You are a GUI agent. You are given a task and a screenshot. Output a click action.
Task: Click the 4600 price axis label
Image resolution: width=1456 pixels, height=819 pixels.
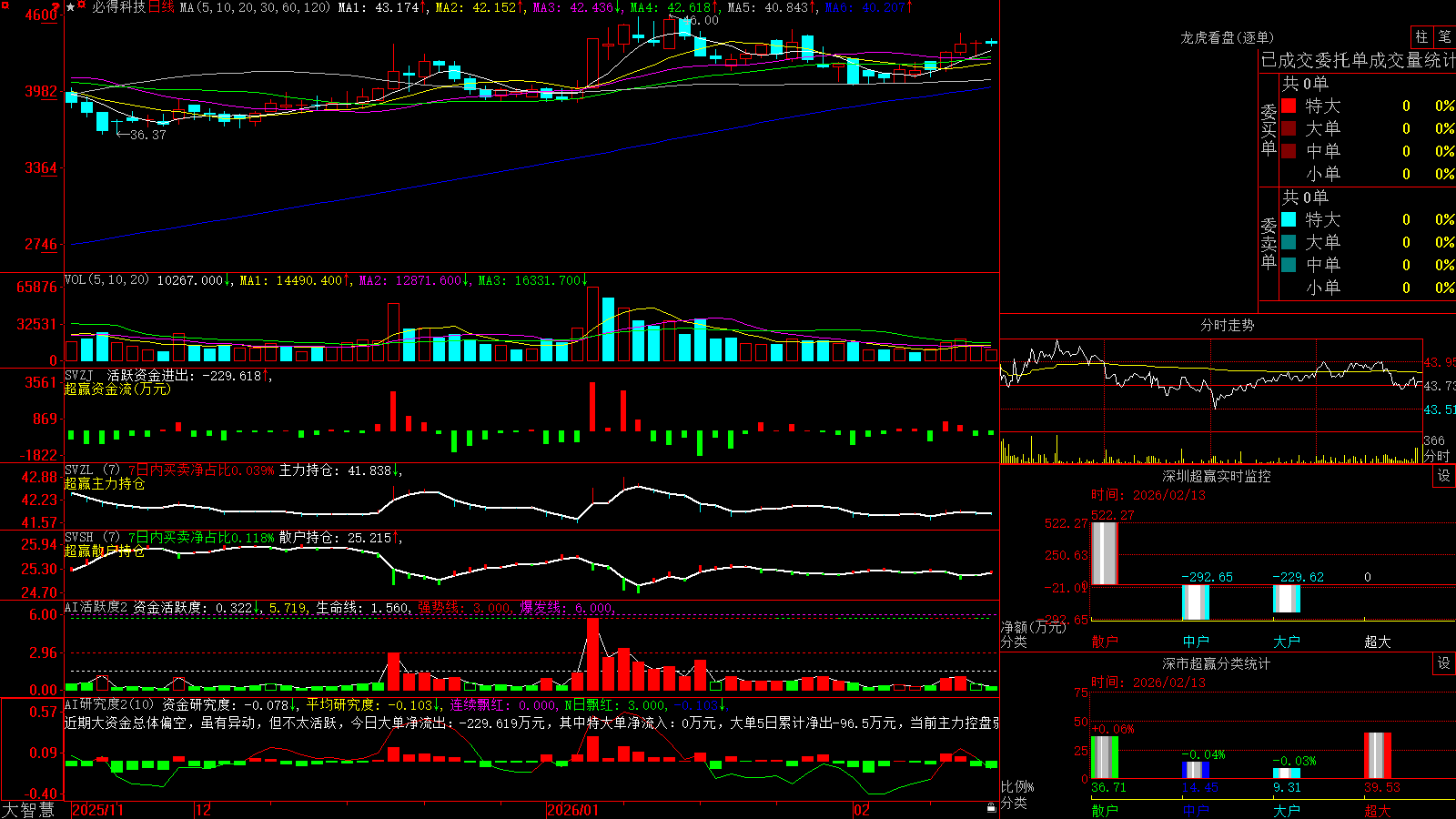pyautogui.click(x=41, y=15)
